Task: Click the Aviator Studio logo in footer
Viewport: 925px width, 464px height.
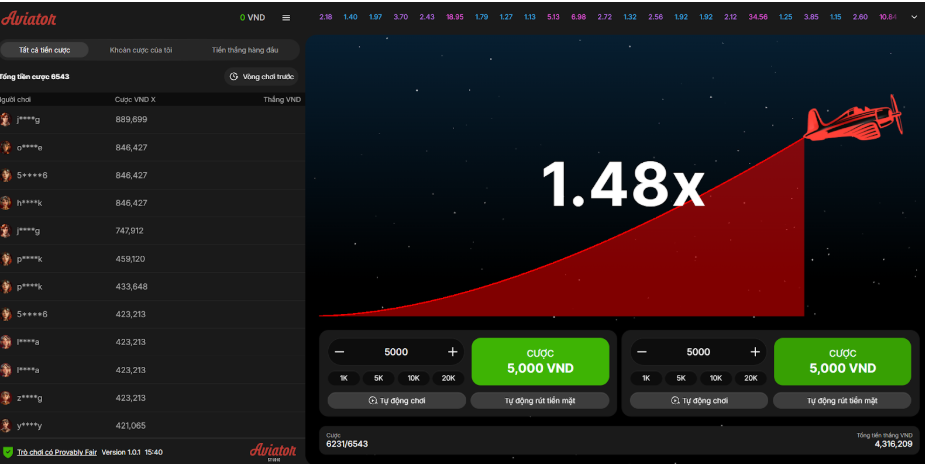Action: (x=273, y=452)
